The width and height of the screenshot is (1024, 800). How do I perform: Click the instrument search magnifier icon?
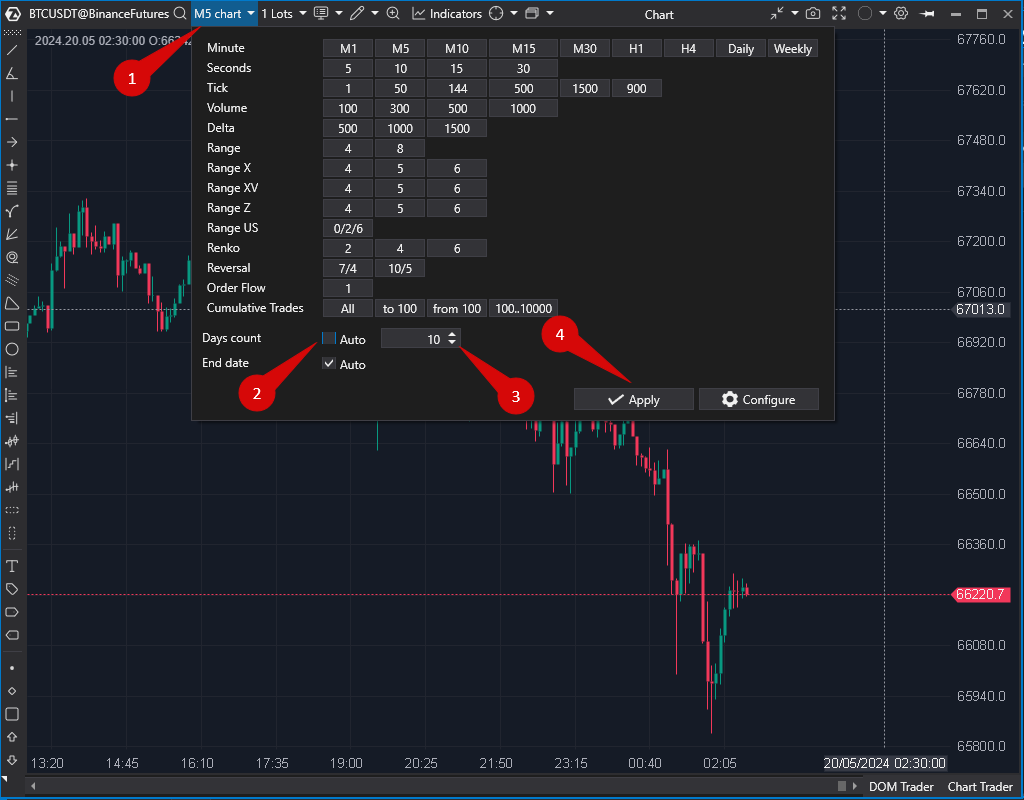point(180,13)
